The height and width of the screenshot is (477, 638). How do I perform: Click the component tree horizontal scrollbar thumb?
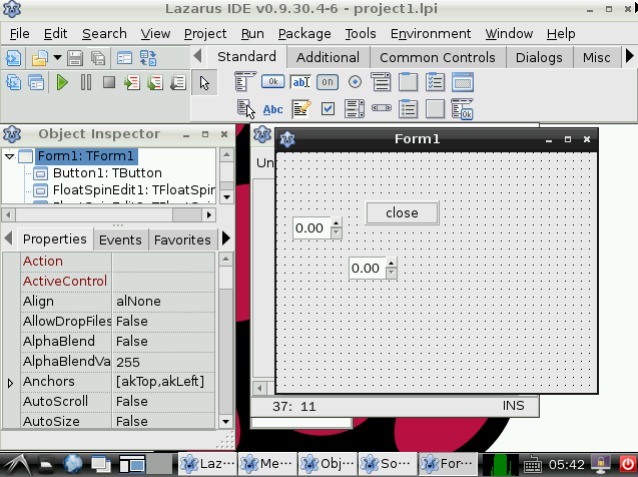coord(187,214)
